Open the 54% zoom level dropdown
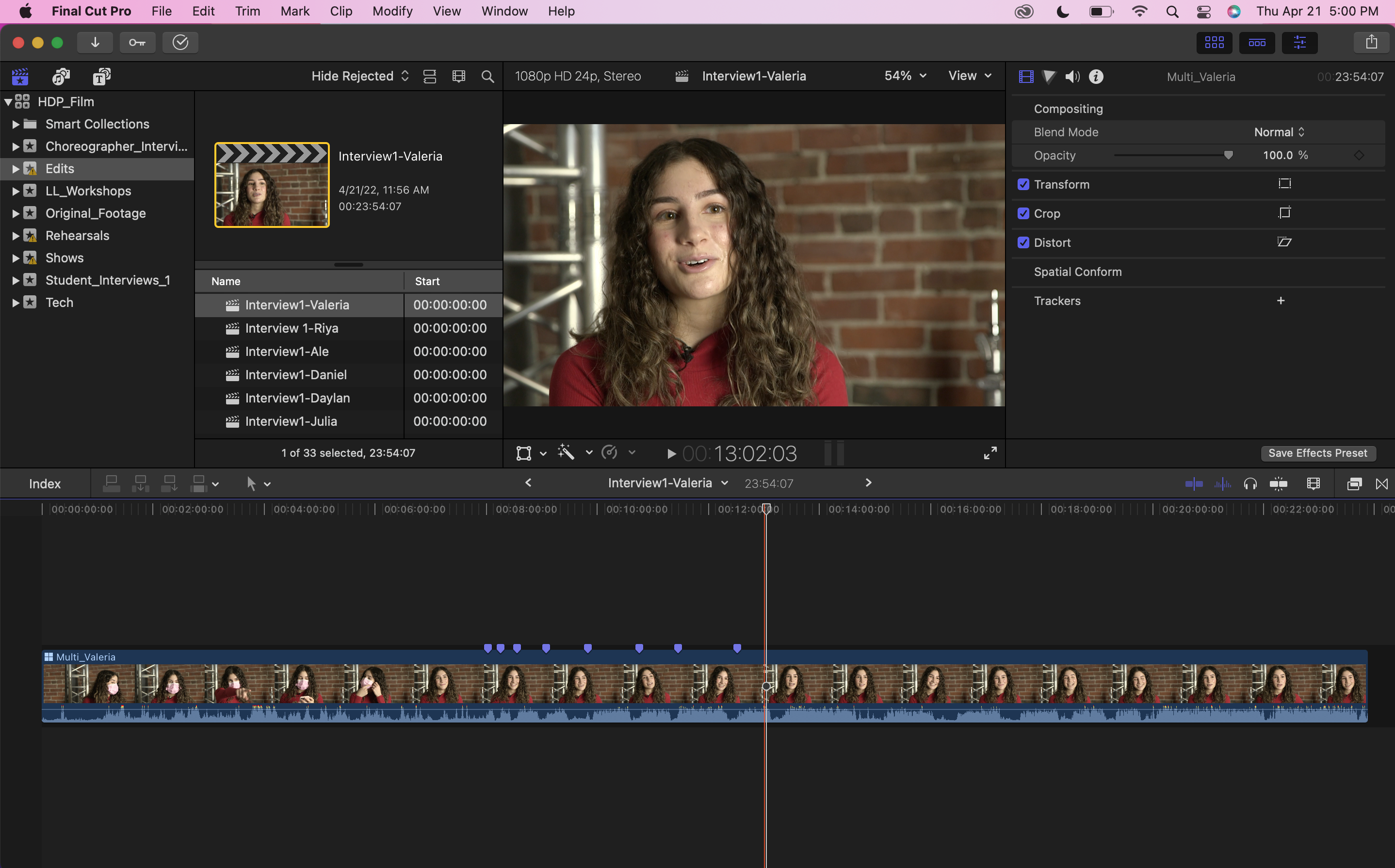Image resolution: width=1395 pixels, height=868 pixels. point(905,76)
